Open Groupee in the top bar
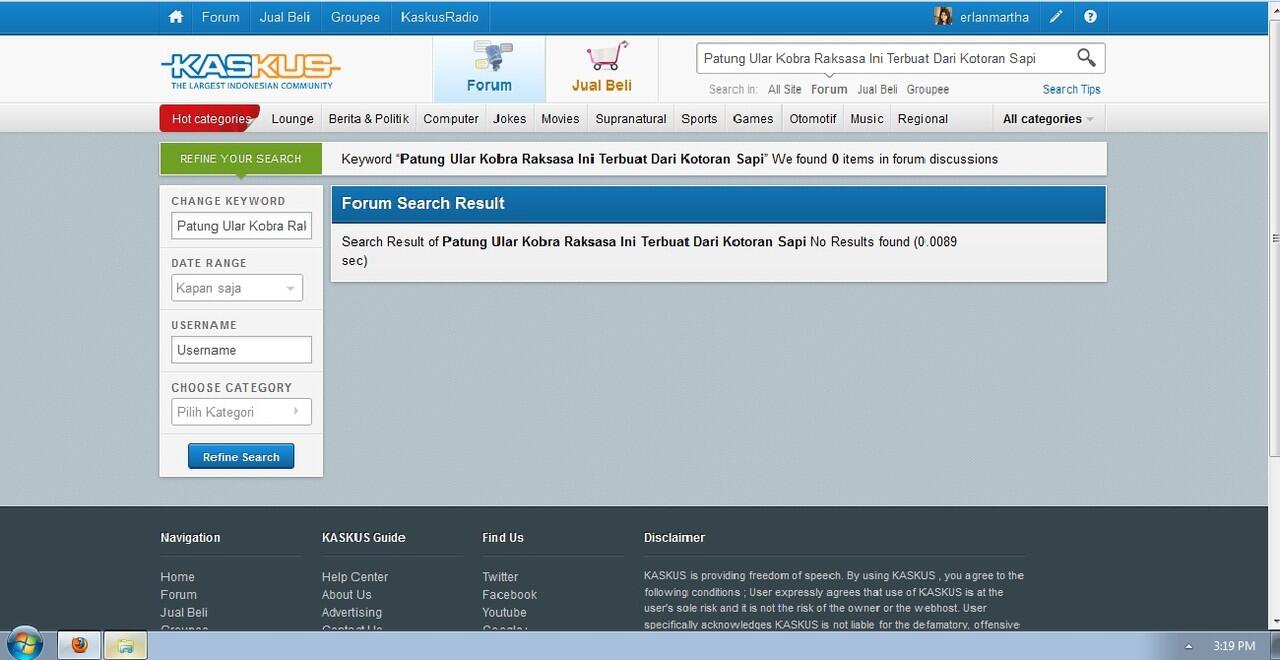1280x660 pixels. tap(355, 17)
